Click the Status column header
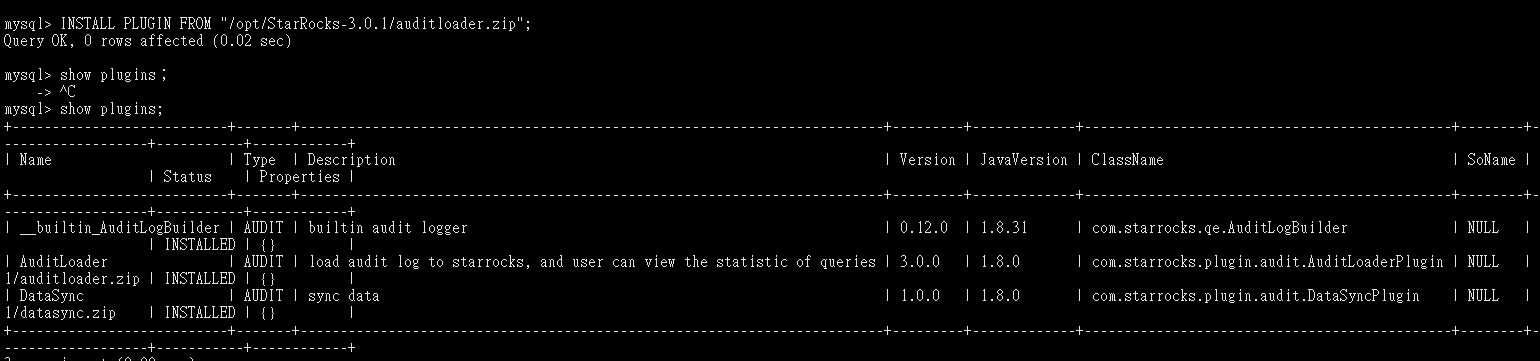The image size is (1540, 361). pyautogui.click(x=188, y=177)
